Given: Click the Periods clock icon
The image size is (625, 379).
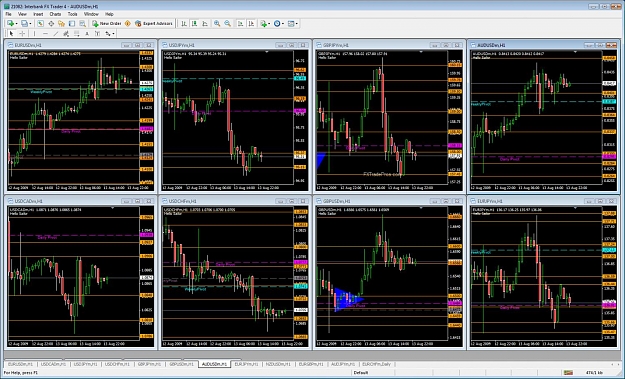Looking at the screenshot, I should click(x=277, y=24).
